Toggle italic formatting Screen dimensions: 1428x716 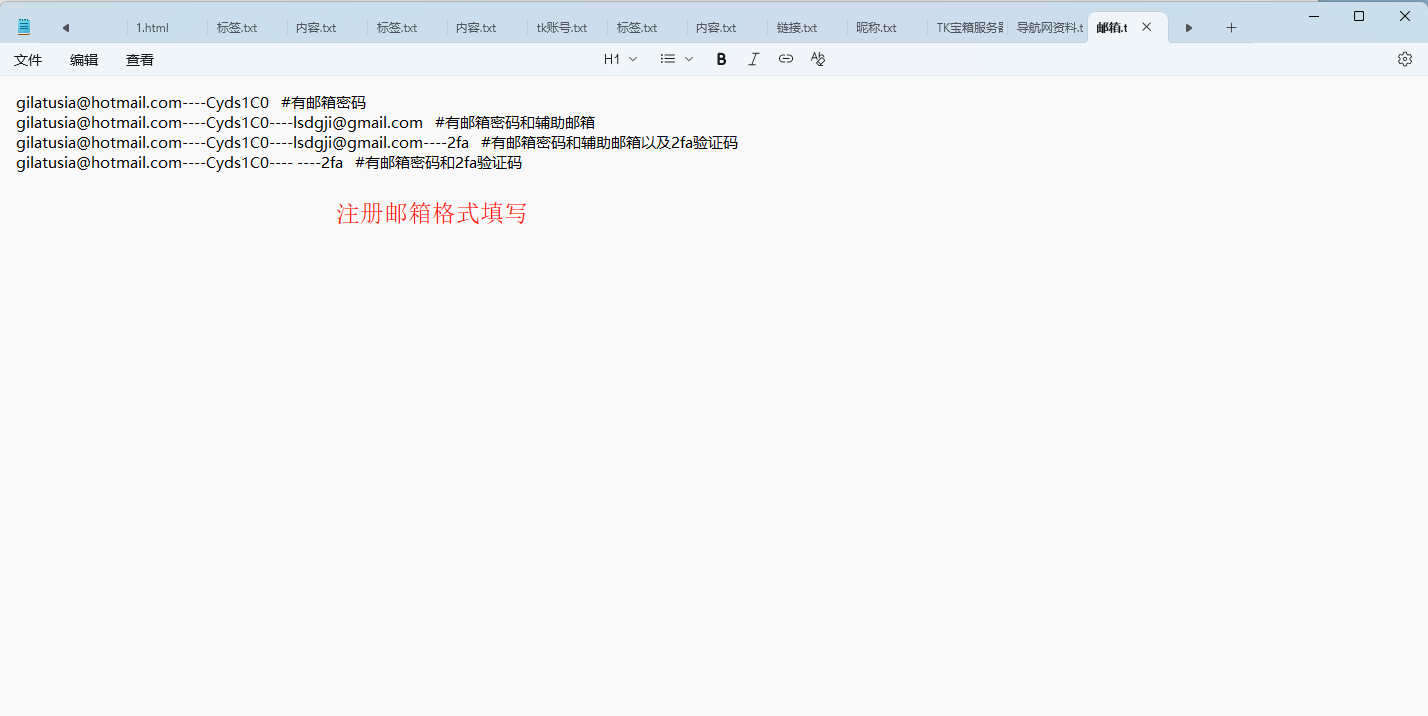754,59
